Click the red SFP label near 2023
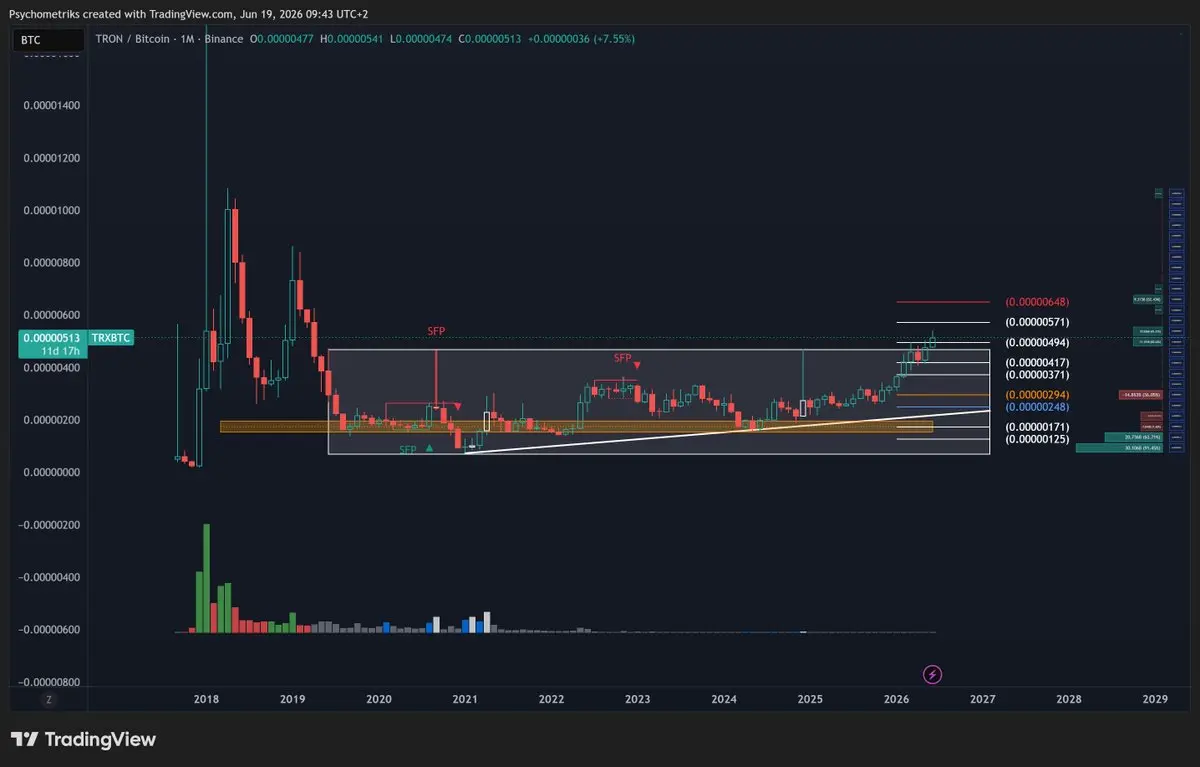This screenshot has width=1200, height=767. click(x=622, y=357)
